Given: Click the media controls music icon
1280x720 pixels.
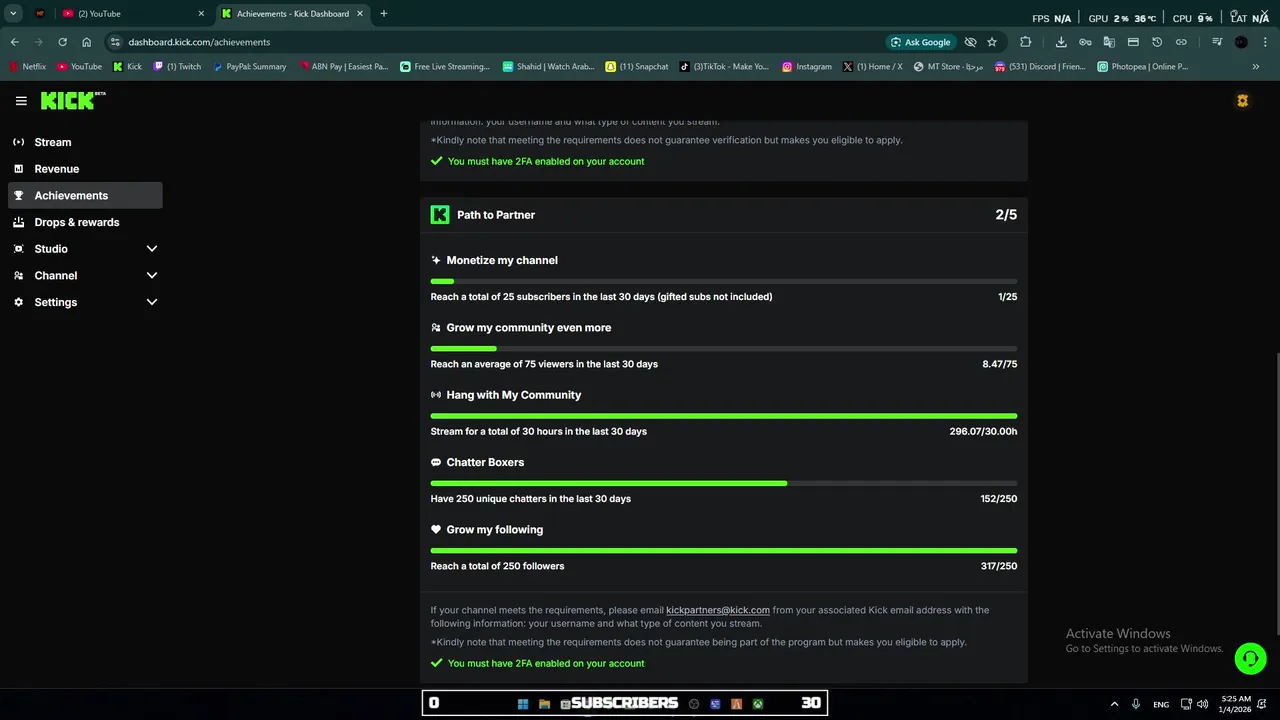Looking at the screenshot, I should click(1217, 42).
